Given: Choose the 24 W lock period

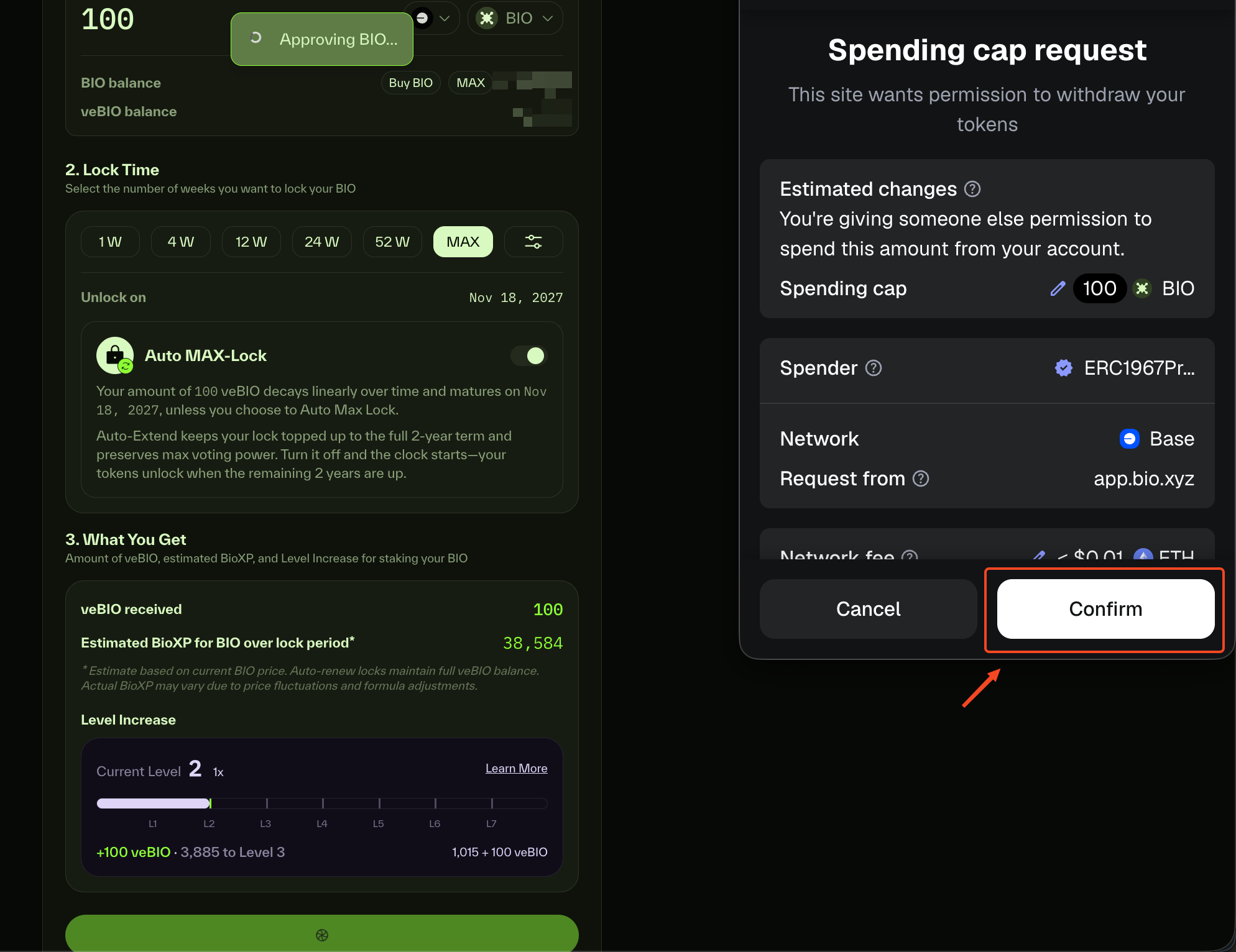Looking at the screenshot, I should click(321, 242).
